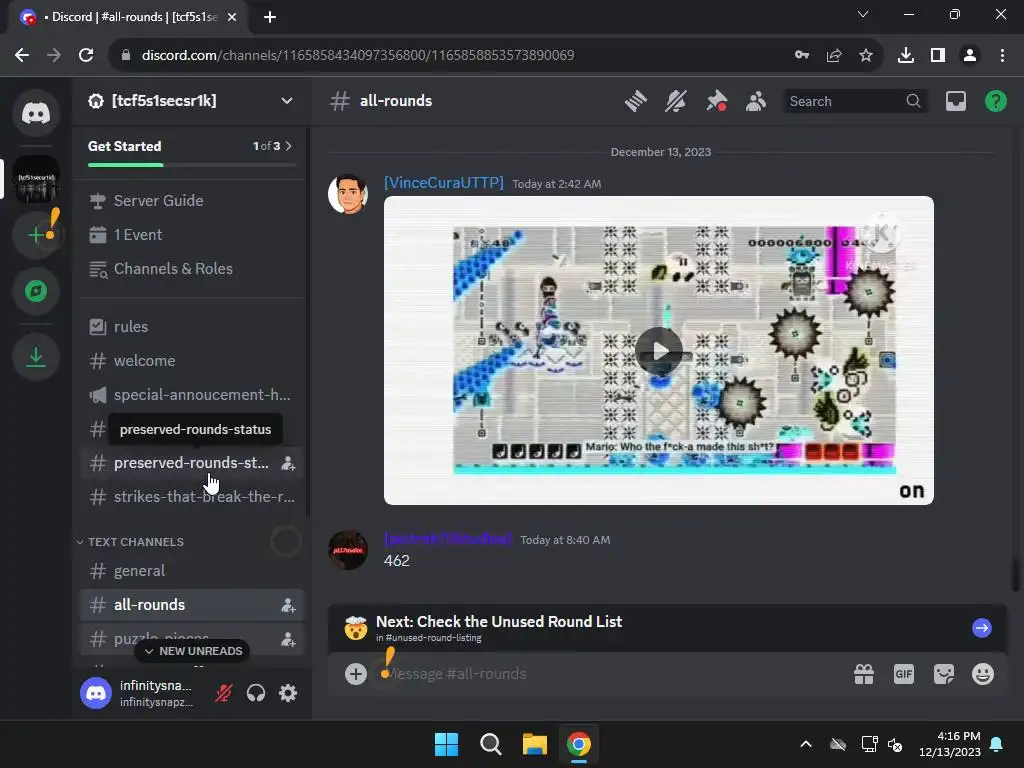Screen dimensions: 1024x768
Task: Select the general channel
Action: [x=191, y=571]
